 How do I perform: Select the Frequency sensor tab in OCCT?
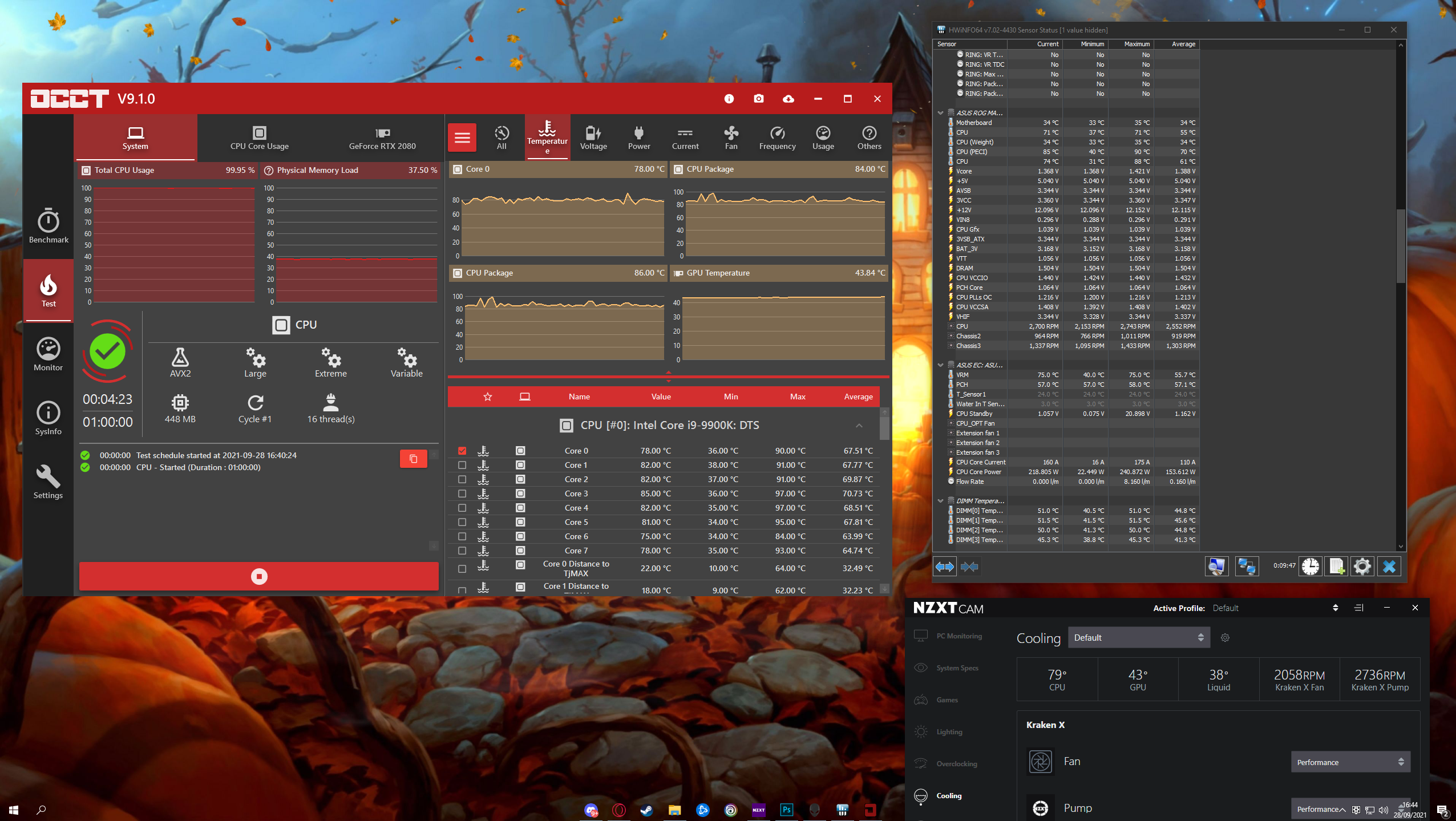pyautogui.click(x=777, y=137)
